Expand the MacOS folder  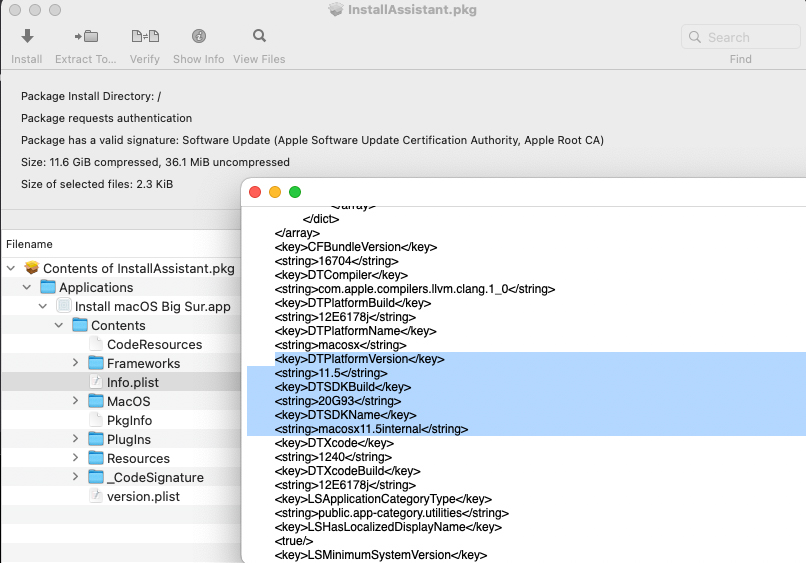(76, 401)
